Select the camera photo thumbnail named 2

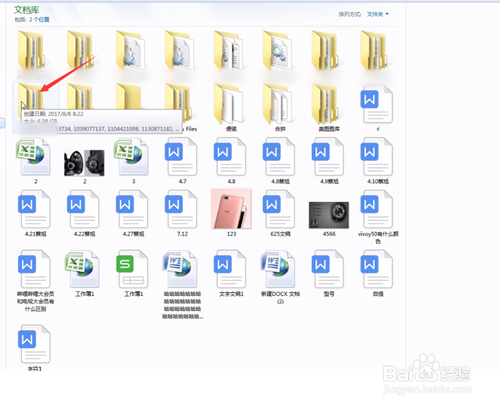tap(84, 166)
